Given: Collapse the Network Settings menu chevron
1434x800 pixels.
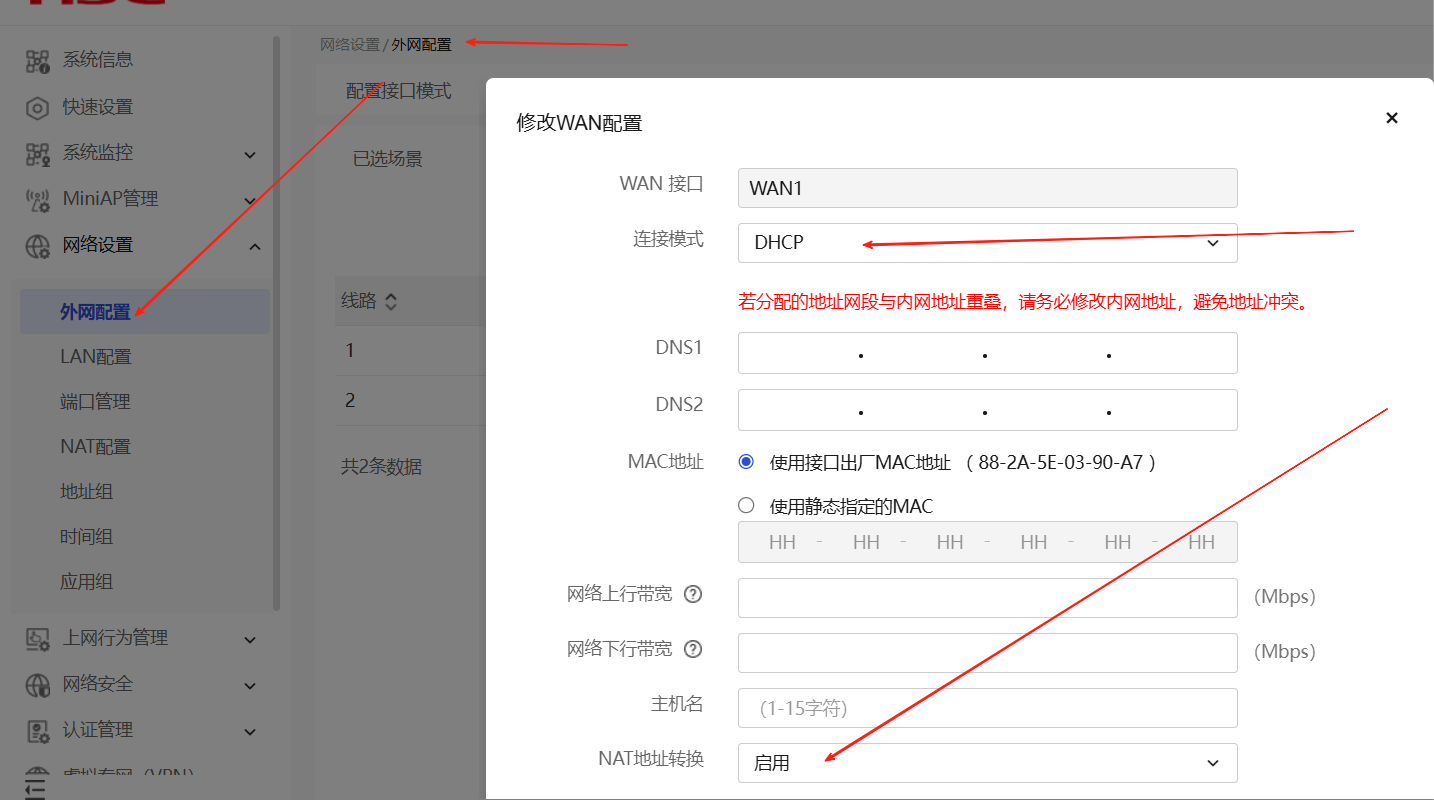Looking at the screenshot, I should point(254,246).
